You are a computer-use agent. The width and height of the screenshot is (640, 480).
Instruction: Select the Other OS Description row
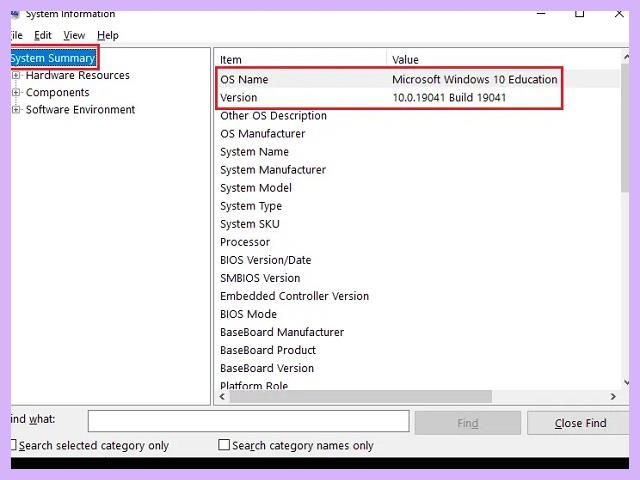418,116
